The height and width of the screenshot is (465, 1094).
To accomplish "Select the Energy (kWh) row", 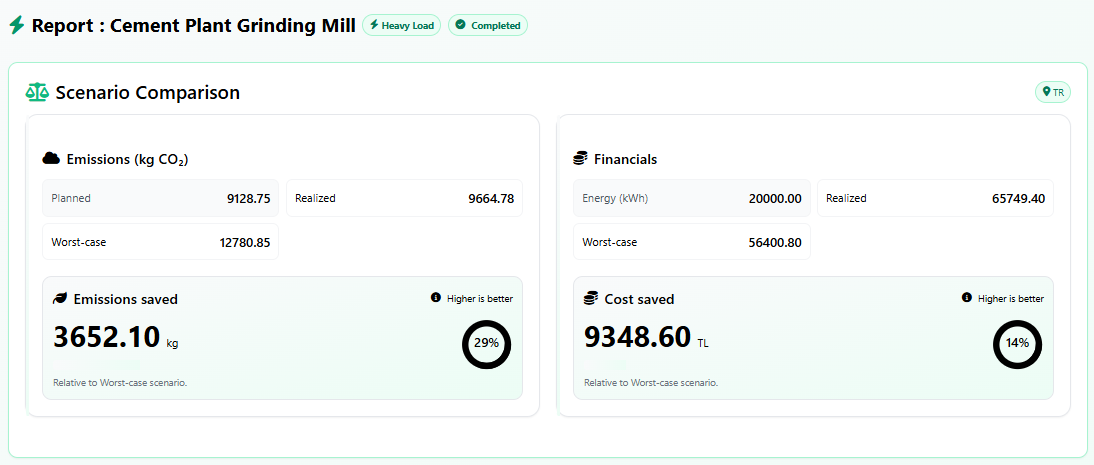I will tap(691, 198).
